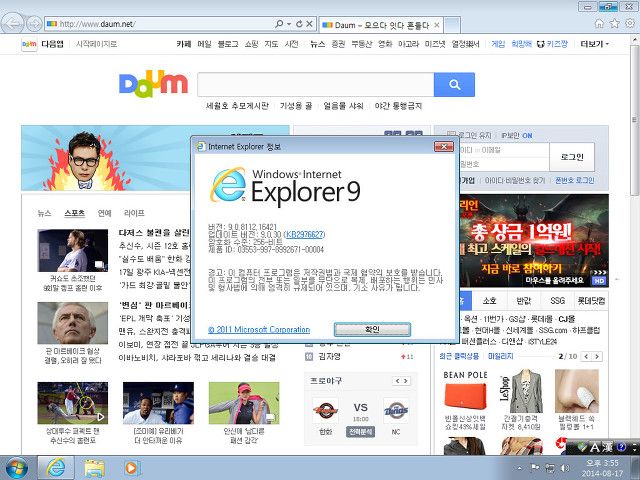Click the 전력분석 button under VS

tap(360, 431)
